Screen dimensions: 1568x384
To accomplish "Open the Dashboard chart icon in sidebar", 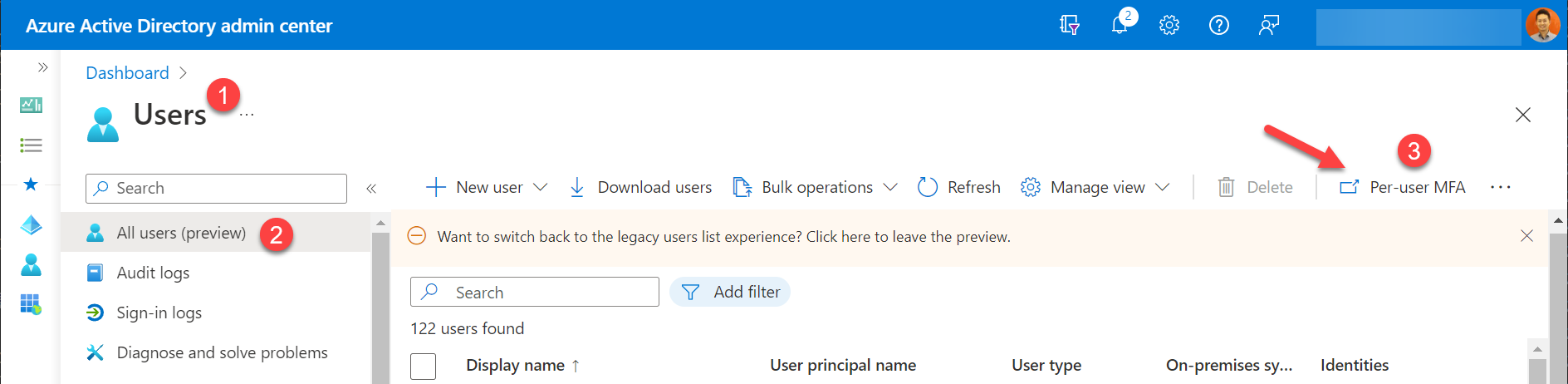I will (x=31, y=105).
